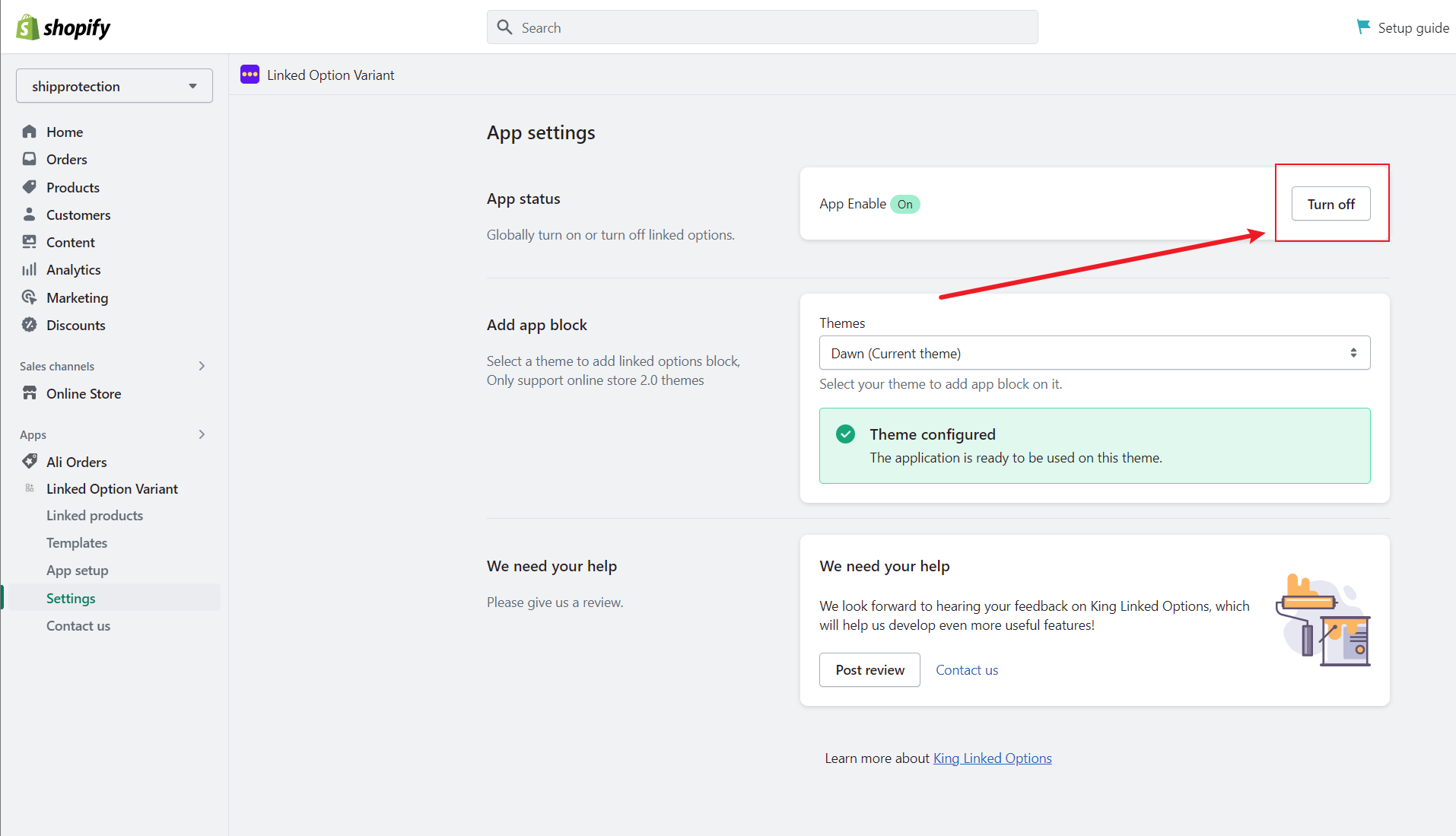Open Linked products in sidebar
Viewport: 1456px width, 836px height.
pyautogui.click(x=94, y=516)
